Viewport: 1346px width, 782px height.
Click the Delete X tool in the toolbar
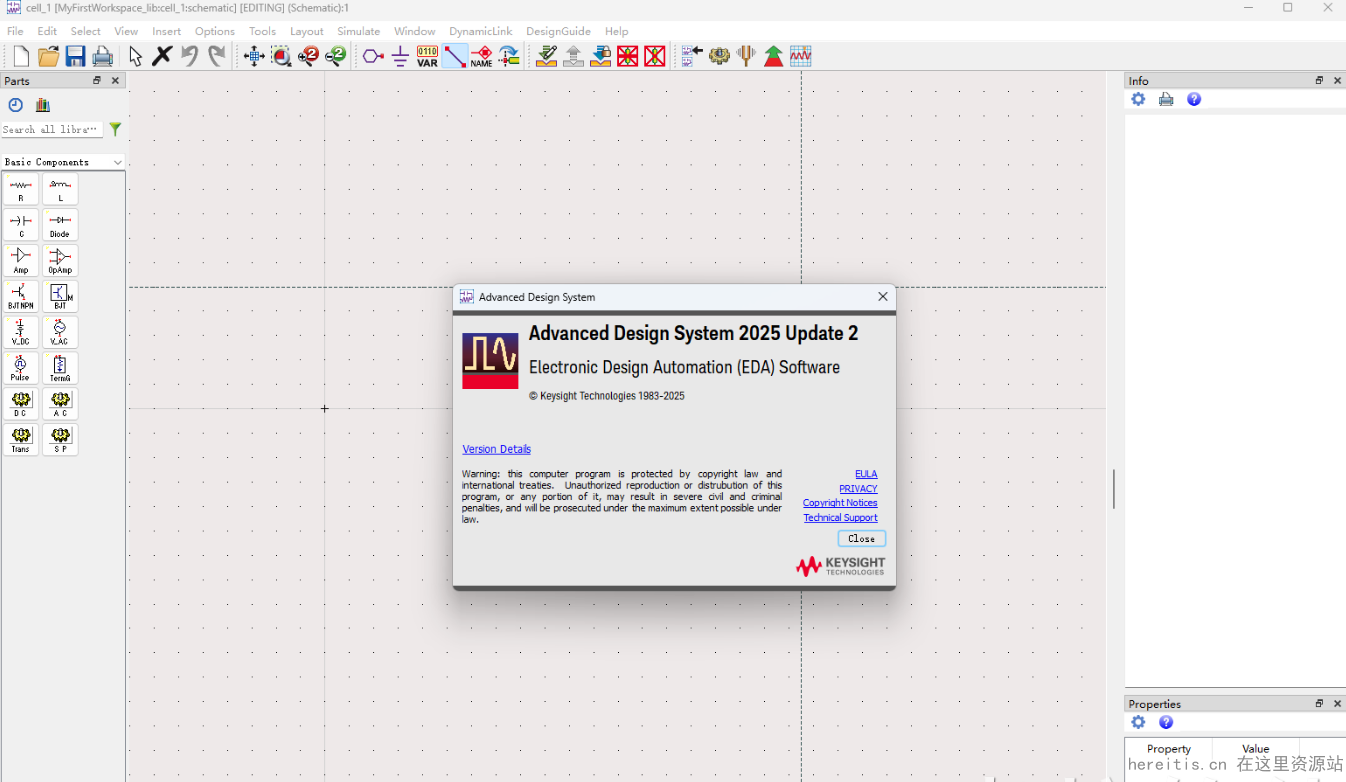click(x=162, y=56)
